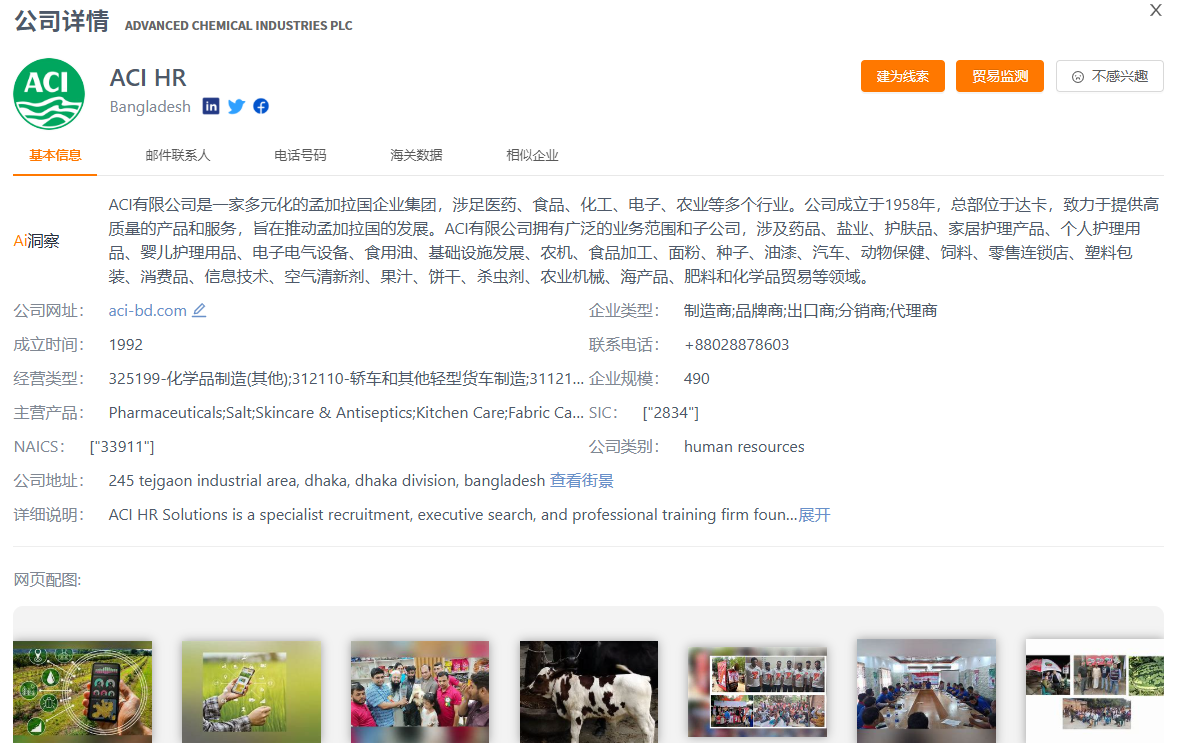The height and width of the screenshot is (743, 1184).
Task: Switch to the 基本信息 tab
Action: pos(55,156)
